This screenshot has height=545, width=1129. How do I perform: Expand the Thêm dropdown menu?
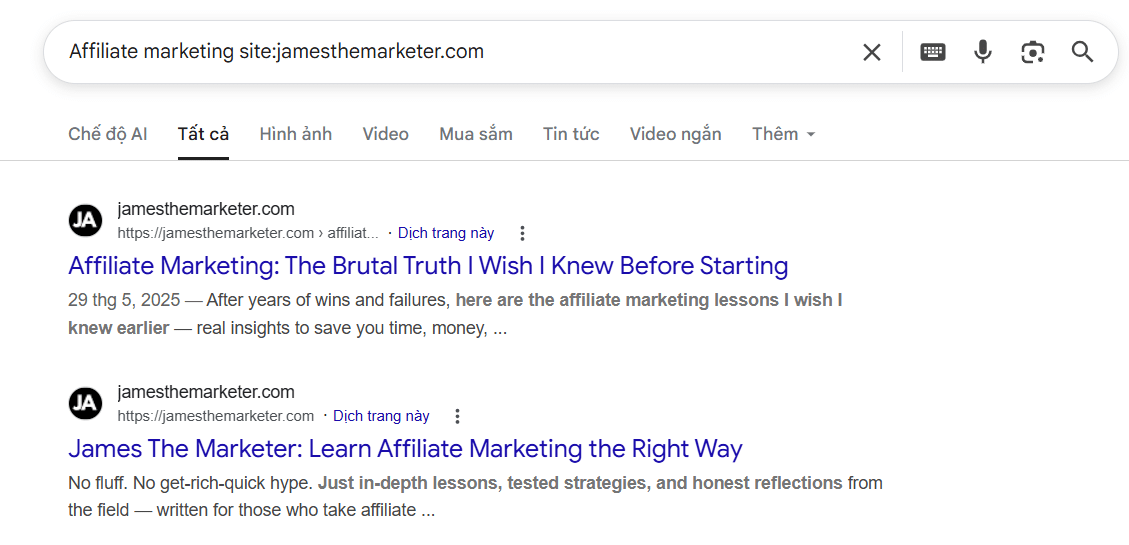coord(784,134)
